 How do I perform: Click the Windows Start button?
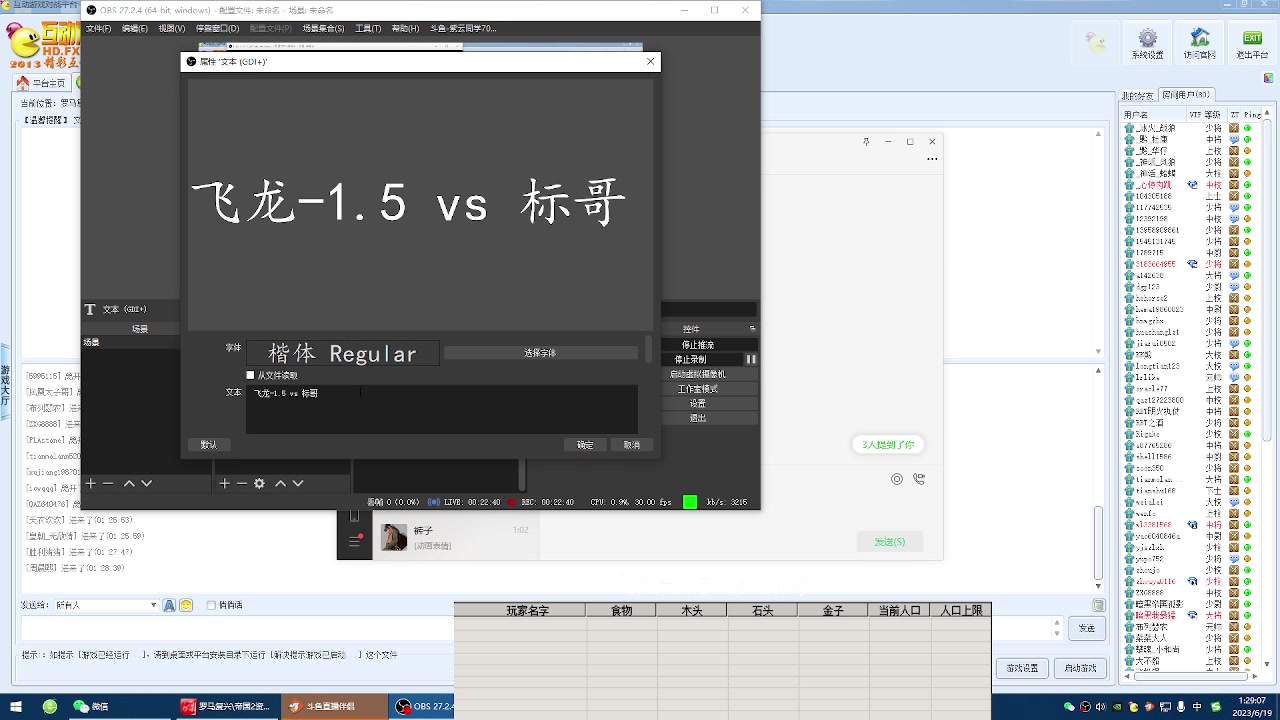pos(17,706)
